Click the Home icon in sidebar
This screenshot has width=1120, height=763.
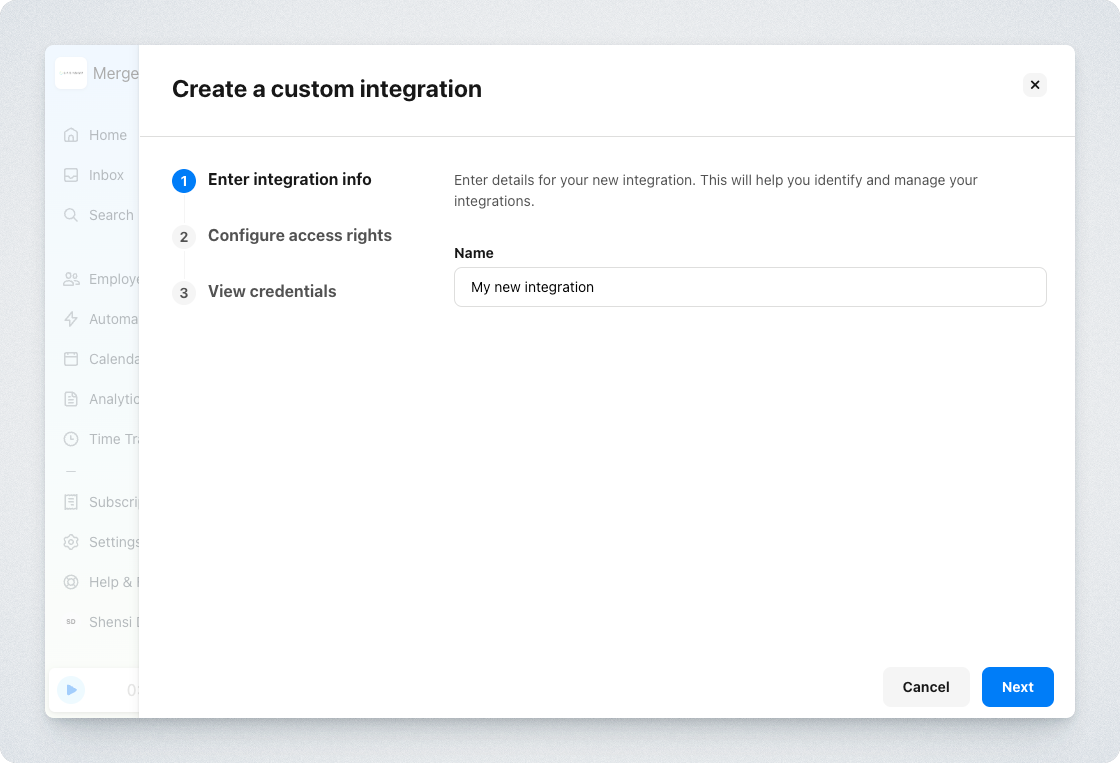[71, 135]
